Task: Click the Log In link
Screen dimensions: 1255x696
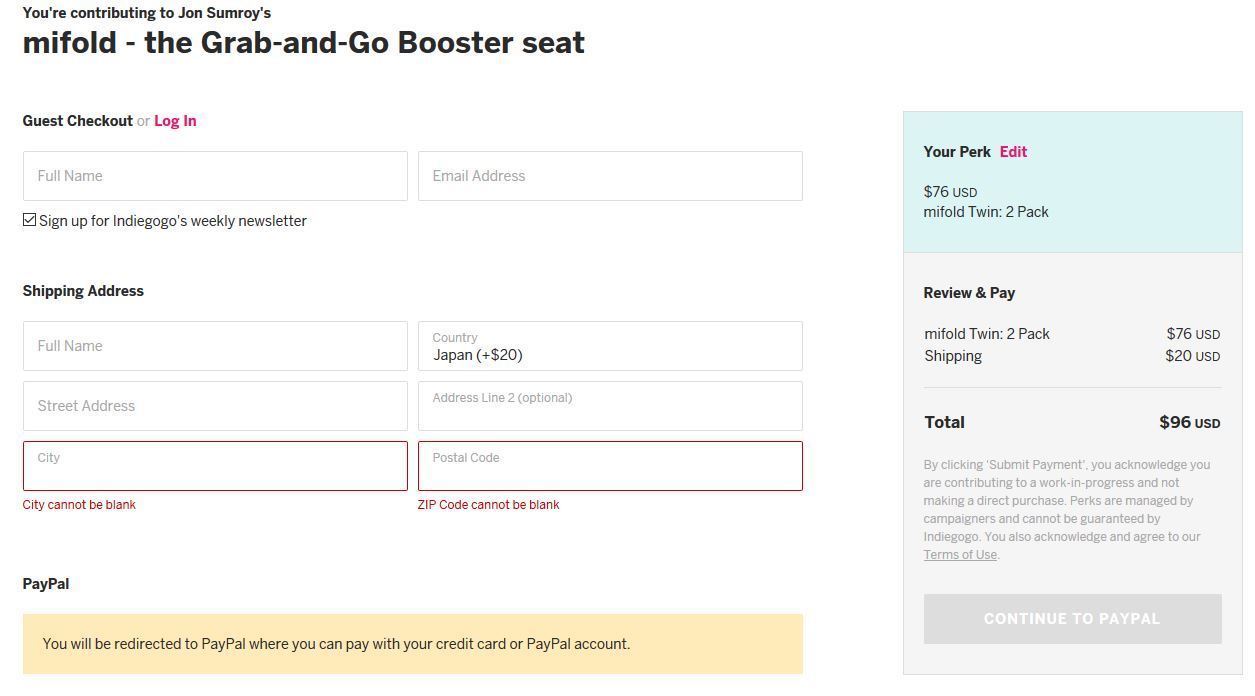Action: click(x=175, y=121)
